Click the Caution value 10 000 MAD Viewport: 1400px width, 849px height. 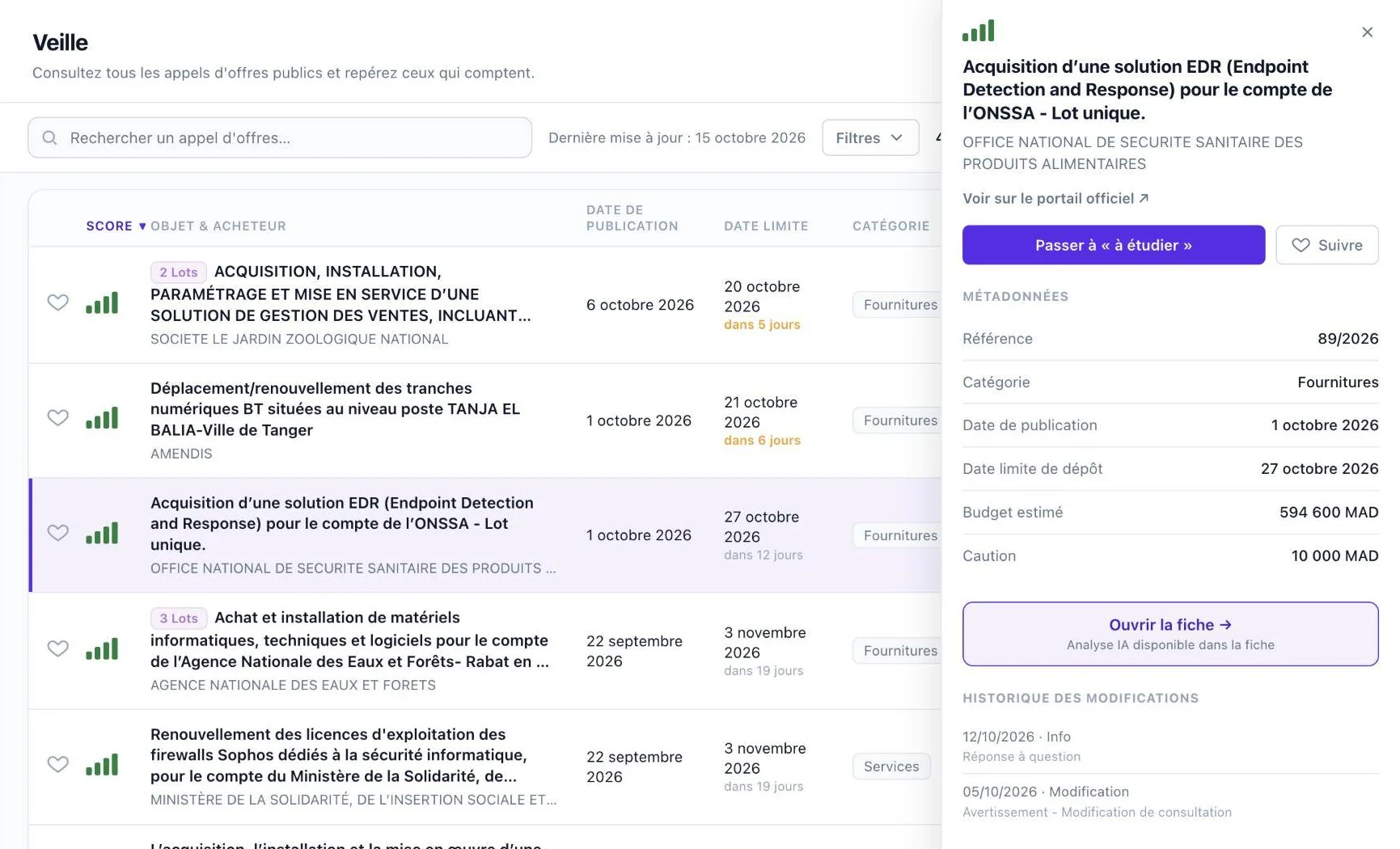(1334, 556)
